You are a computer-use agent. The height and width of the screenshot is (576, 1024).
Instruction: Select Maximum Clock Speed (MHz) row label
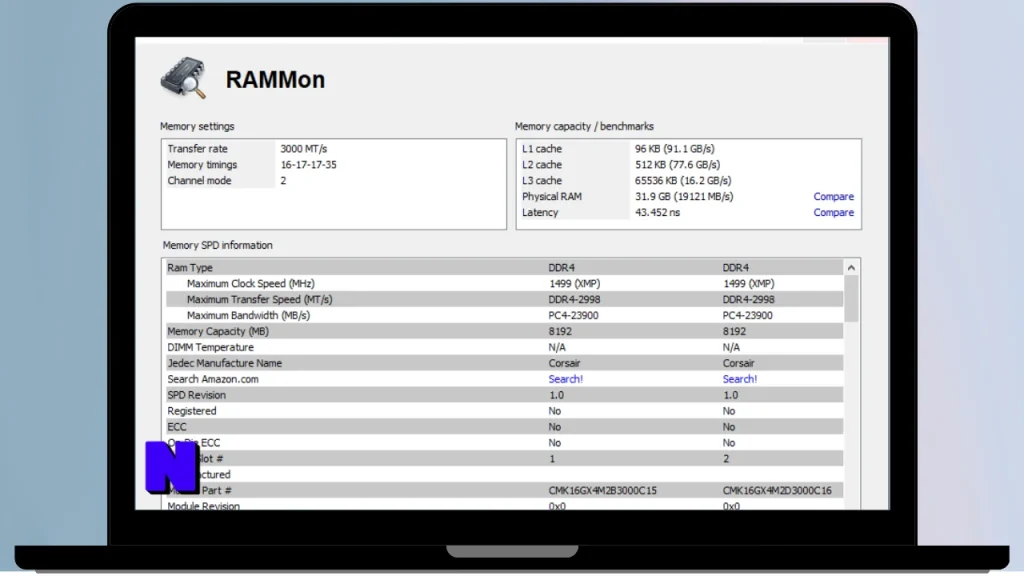[251, 283]
